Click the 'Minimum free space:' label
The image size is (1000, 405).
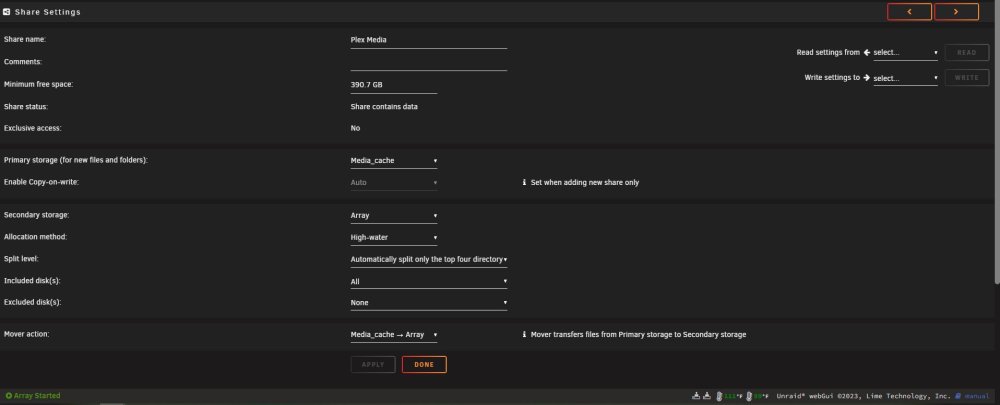pyautogui.click(x=38, y=85)
